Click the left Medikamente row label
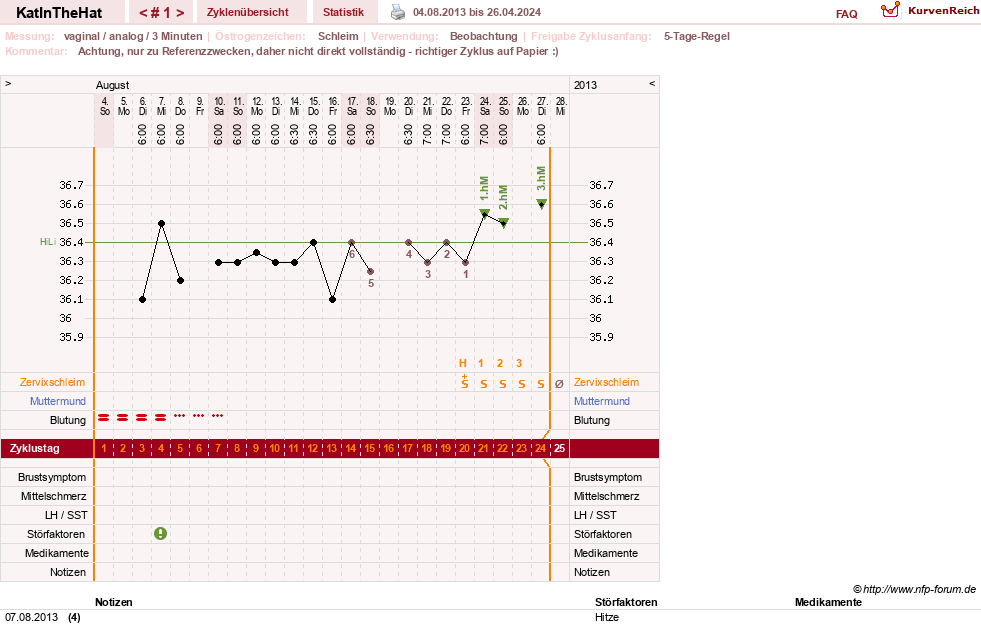 click(x=57, y=553)
